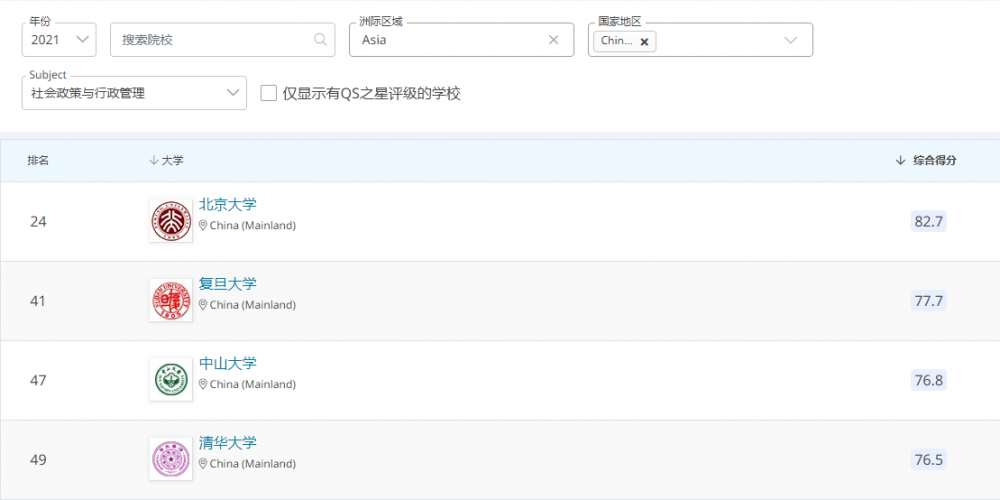Open Subject 社会政策与行政管理 dropdown
1000x500 pixels.
(x=134, y=93)
